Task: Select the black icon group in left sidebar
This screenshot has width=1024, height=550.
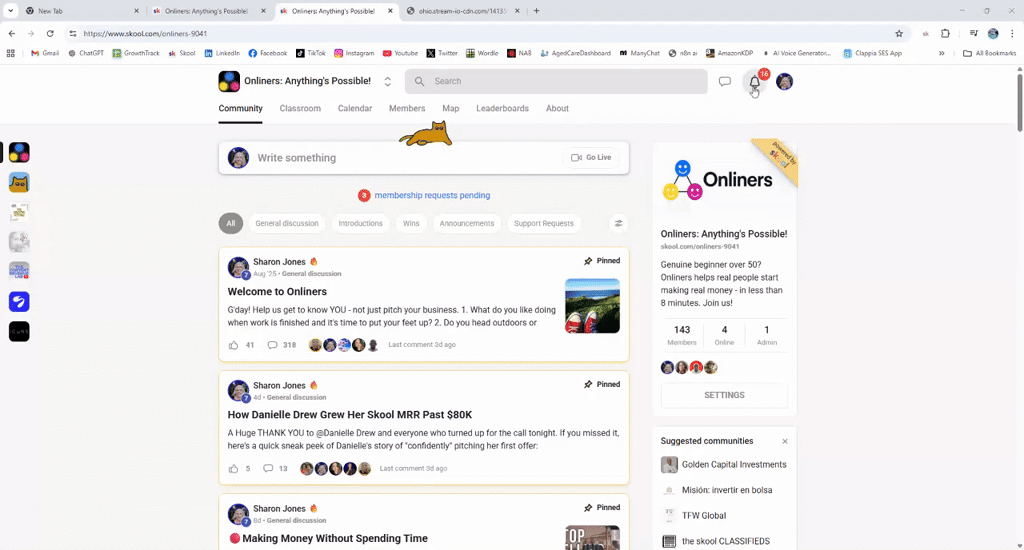Action: point(19,332)
